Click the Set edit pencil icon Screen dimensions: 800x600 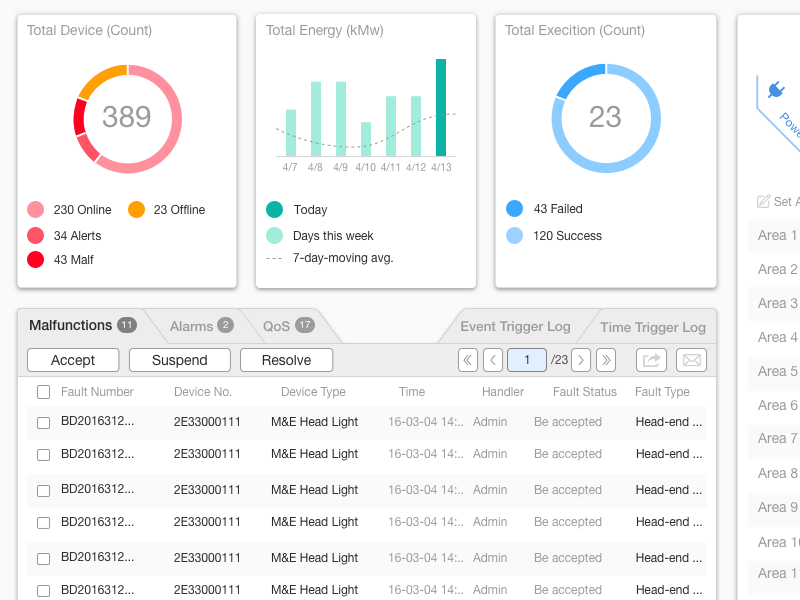(763, 202)
